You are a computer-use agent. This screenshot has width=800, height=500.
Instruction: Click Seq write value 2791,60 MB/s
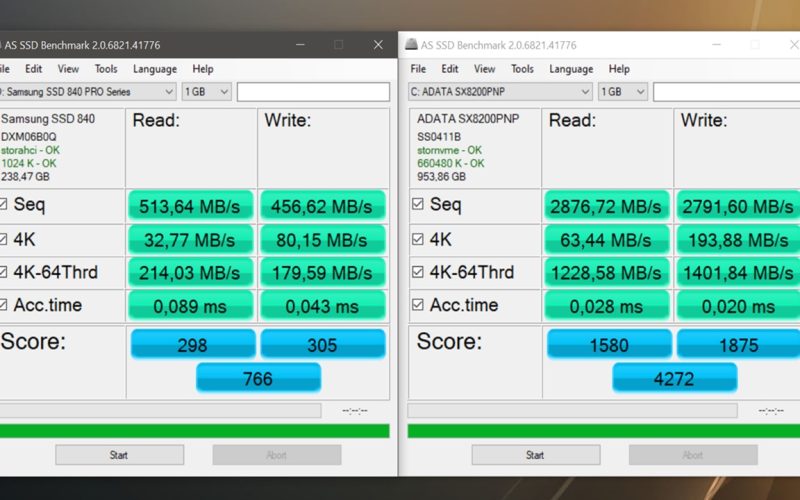[x=738, y=205]
